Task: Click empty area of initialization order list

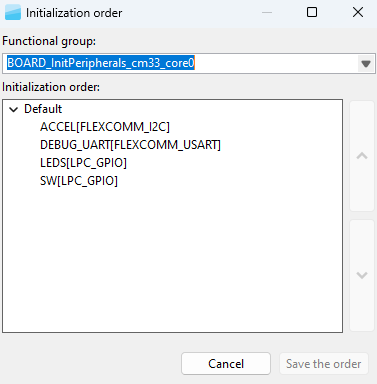Action: (x=172, y=260)
